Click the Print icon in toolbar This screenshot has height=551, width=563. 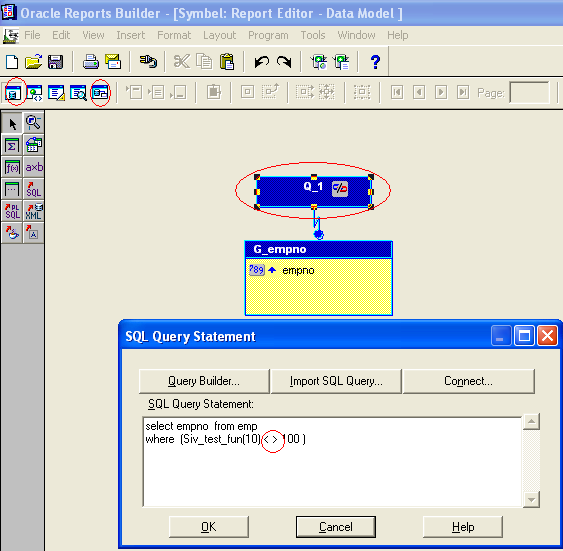pyautogui.click(x=90, y=62)
